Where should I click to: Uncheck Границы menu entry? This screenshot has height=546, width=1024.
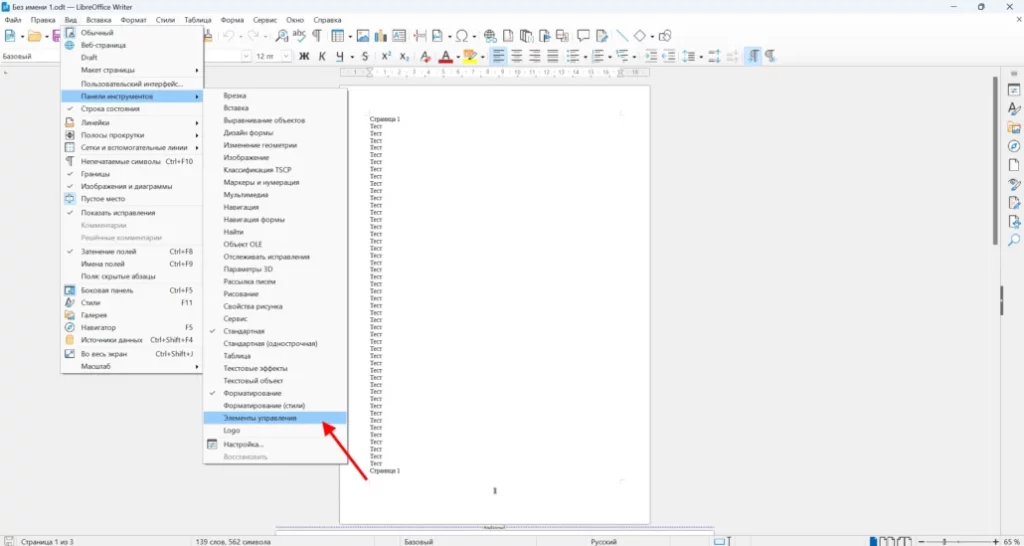(x=132, y=174)
